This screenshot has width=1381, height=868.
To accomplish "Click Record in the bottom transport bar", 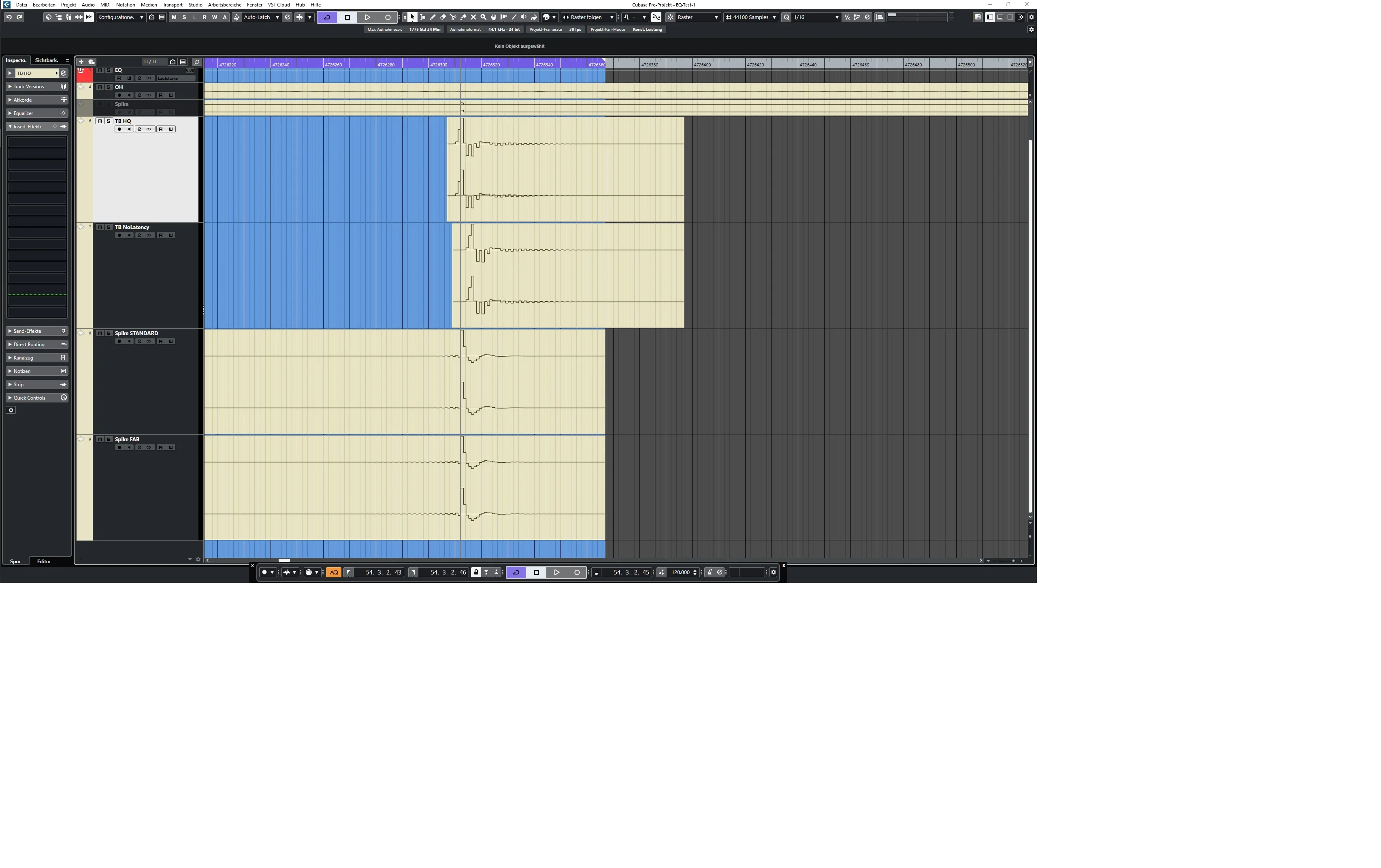I will click(x=577, y=572).
